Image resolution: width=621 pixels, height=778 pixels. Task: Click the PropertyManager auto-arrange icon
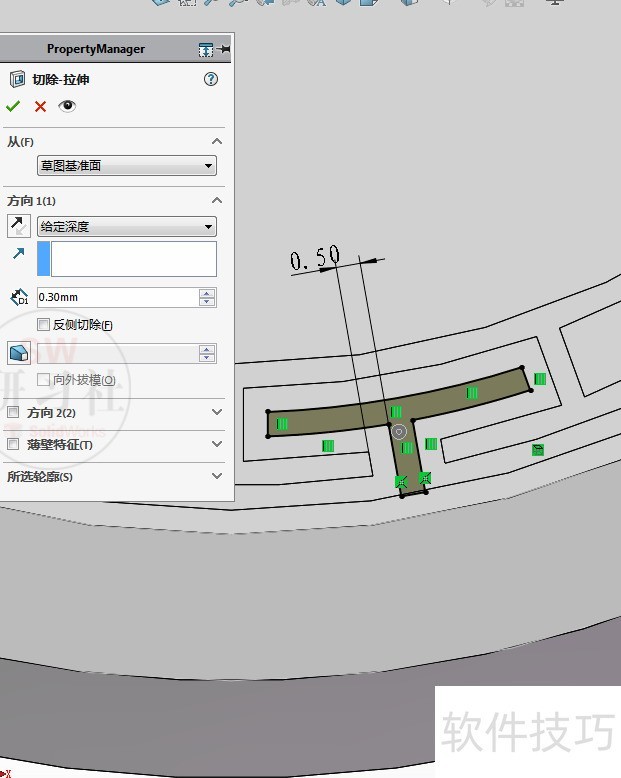click(x=205, y=49)
